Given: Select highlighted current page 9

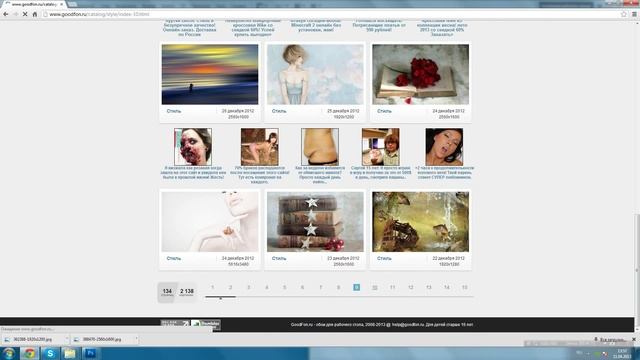Looking at the screenshot, I should coord(356,287).
